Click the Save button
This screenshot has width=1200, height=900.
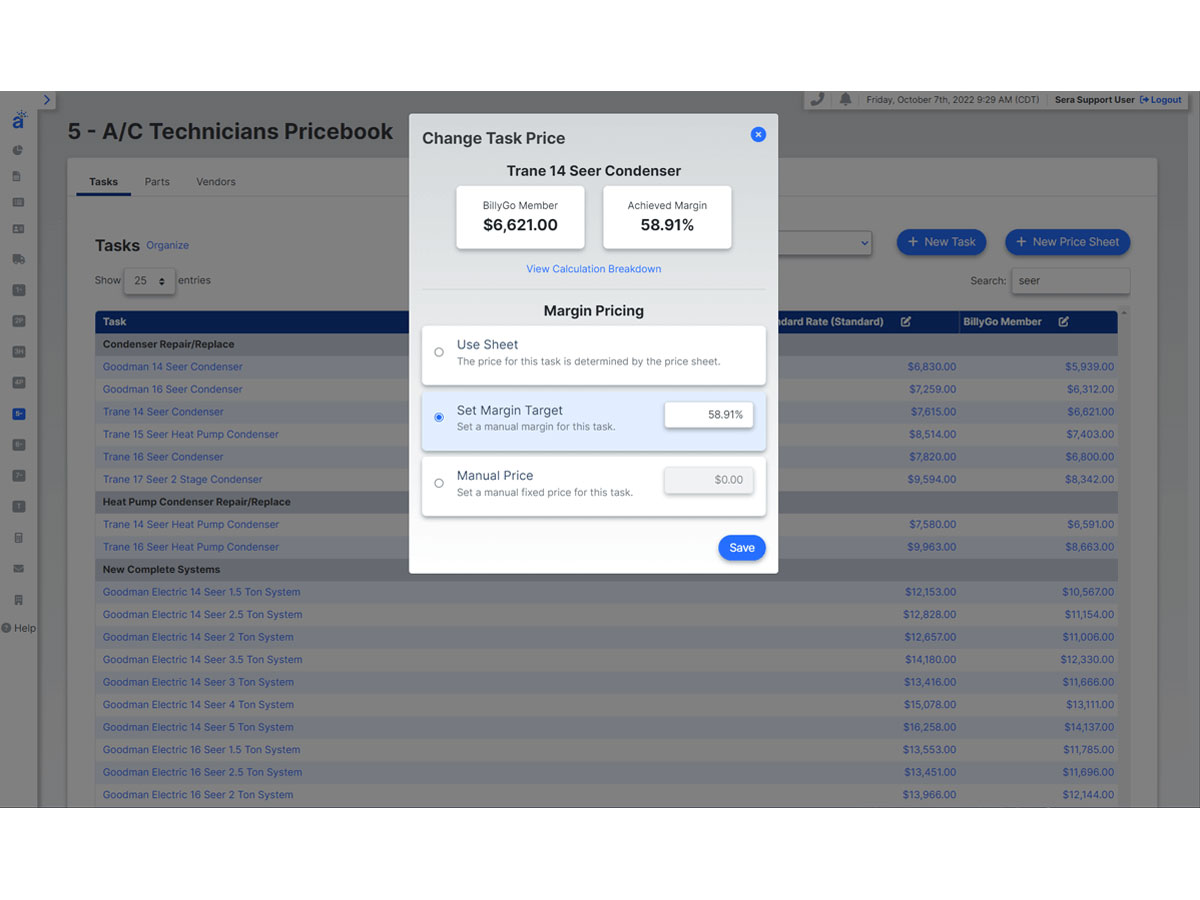point(741,548)
